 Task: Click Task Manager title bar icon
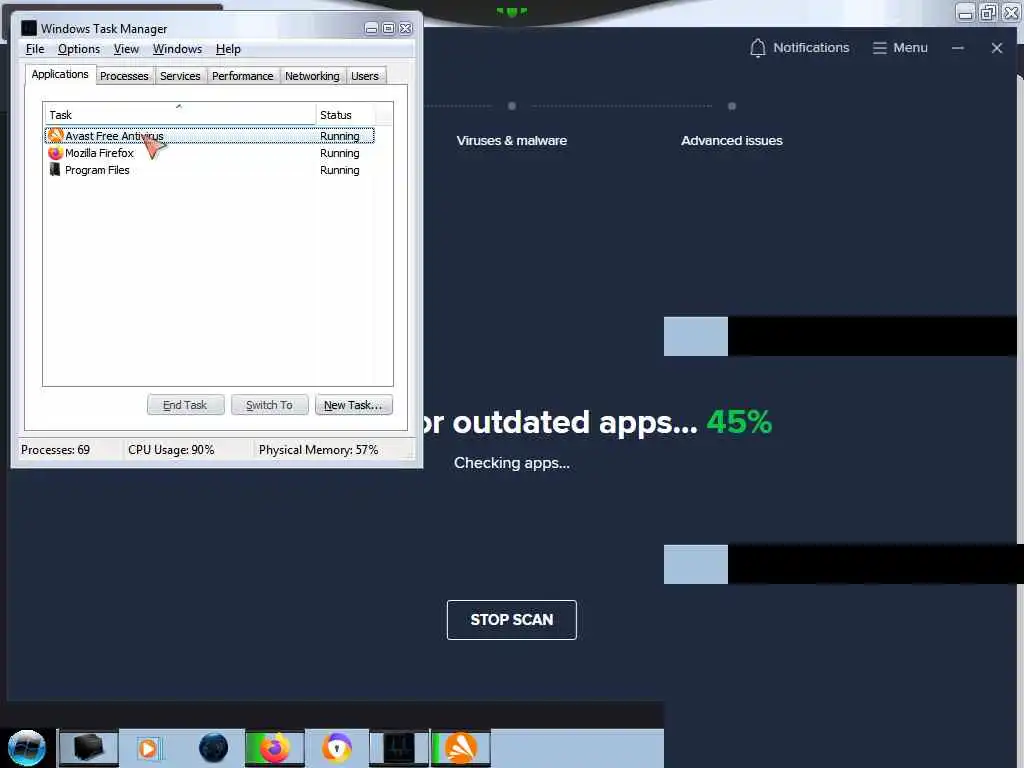(29, 28)
